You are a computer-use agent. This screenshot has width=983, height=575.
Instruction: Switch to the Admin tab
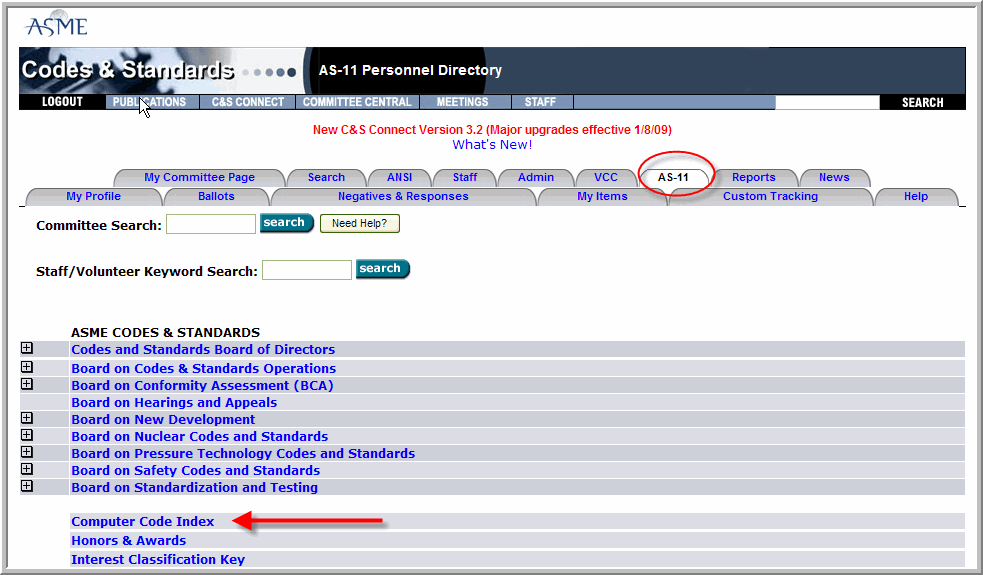[x=535, y=177]
